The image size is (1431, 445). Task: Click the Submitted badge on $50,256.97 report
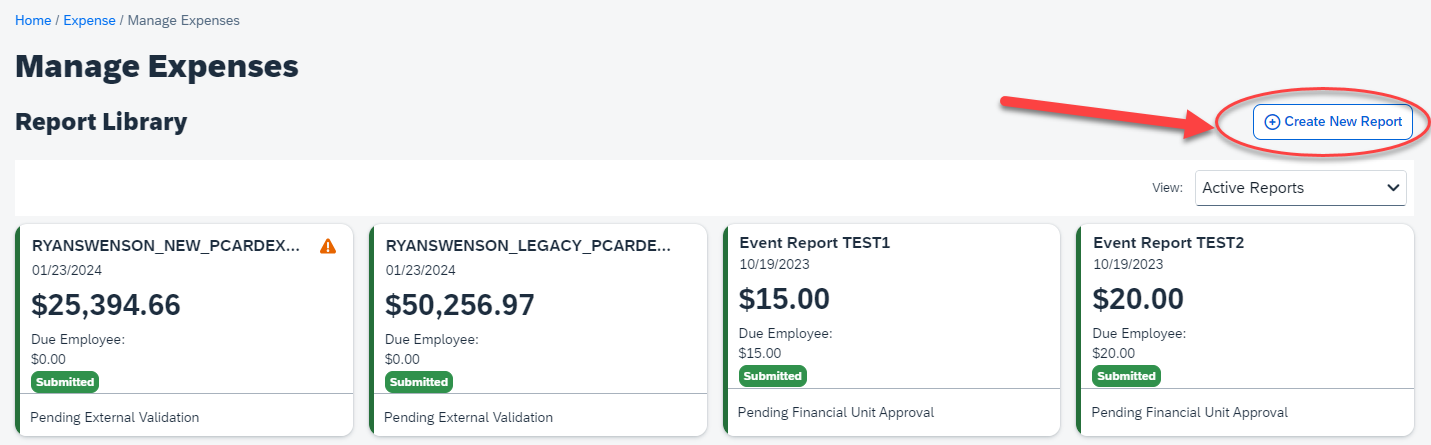(419, 382)
